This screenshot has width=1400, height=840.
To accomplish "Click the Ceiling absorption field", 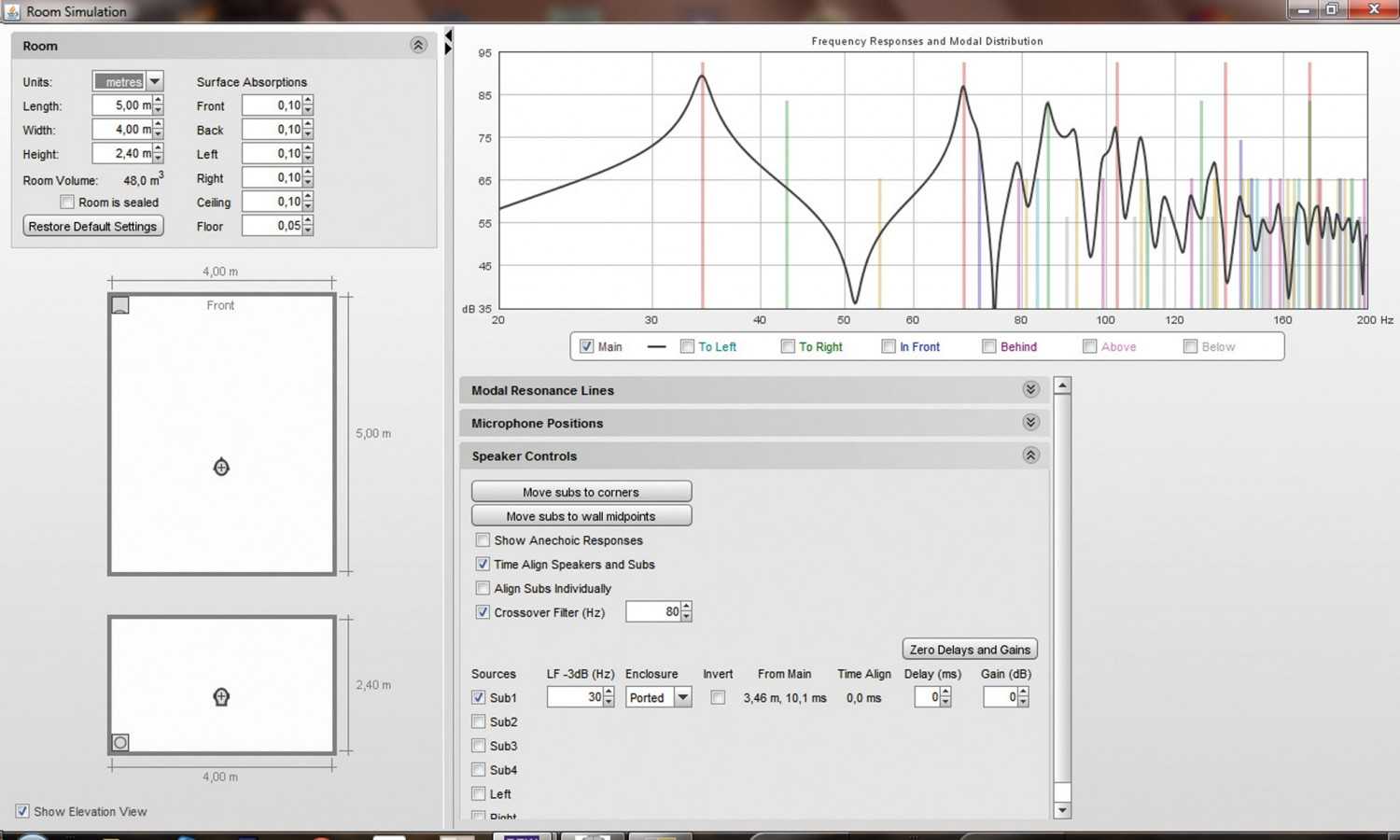I will (272, 202).
